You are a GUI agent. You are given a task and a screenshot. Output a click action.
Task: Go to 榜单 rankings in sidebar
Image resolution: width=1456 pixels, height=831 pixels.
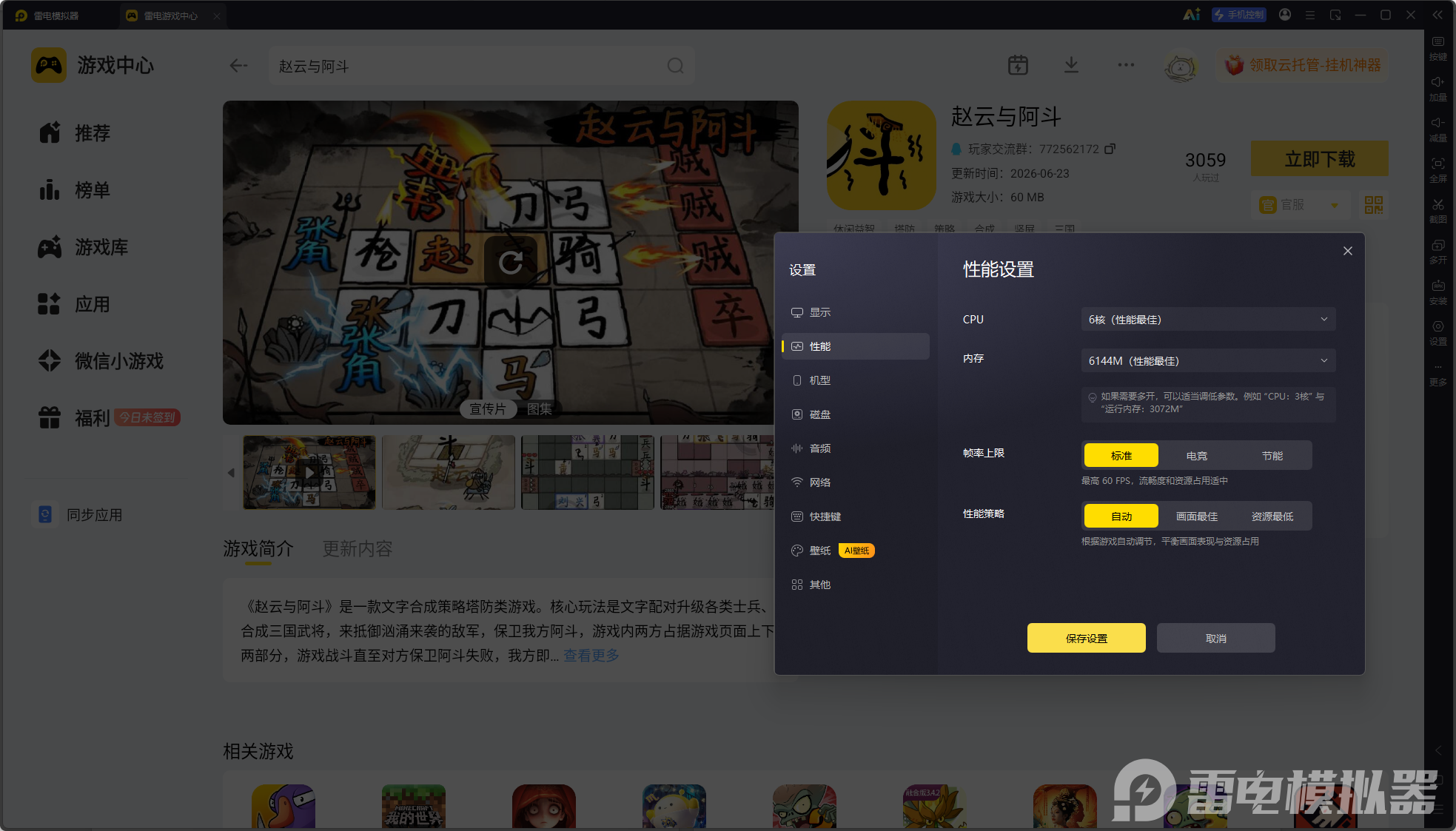click(74, 190)
